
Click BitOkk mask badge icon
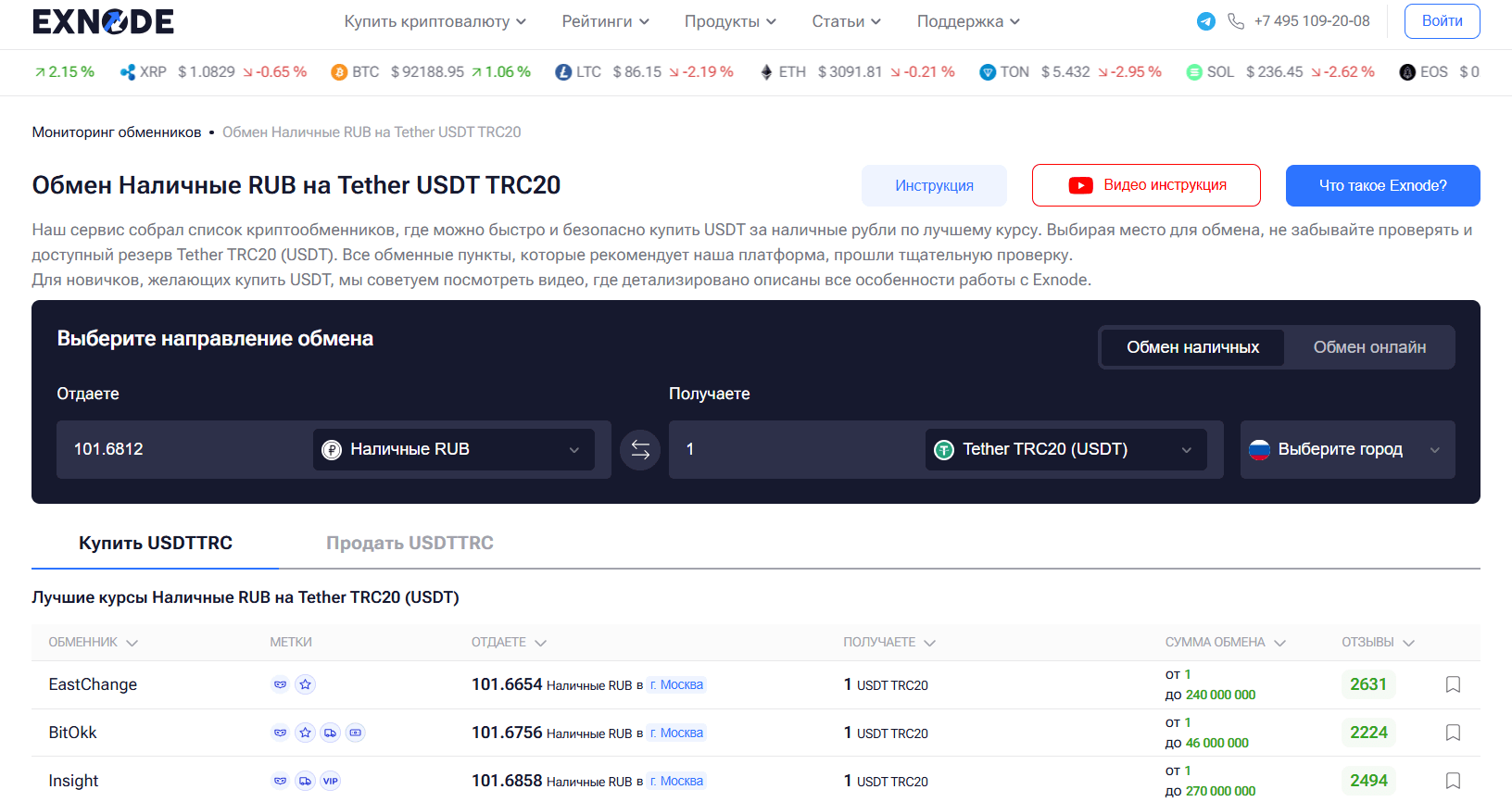pyautogui.click(x=280, y=733)
